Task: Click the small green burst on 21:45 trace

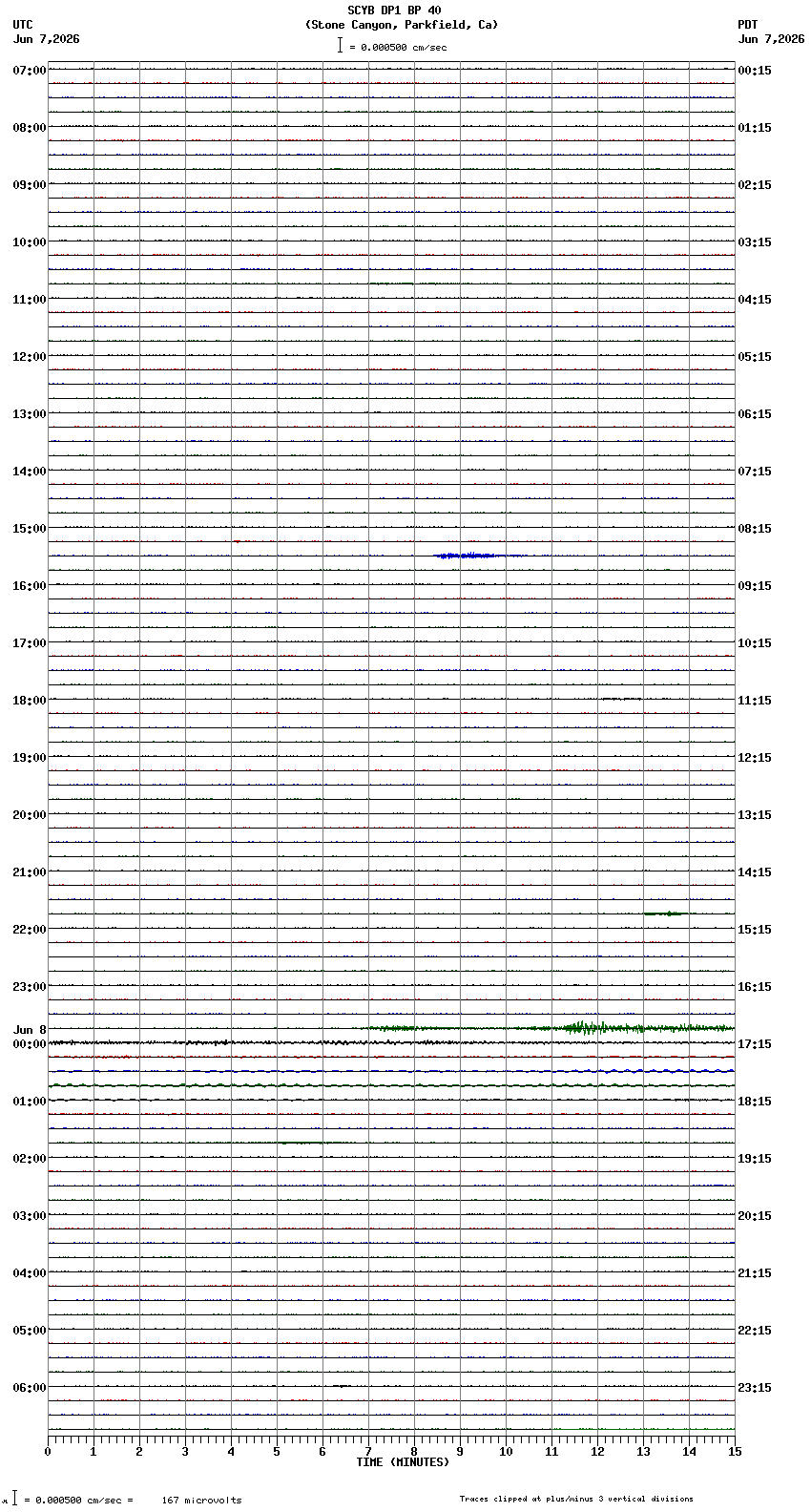Action: (666, 913)
